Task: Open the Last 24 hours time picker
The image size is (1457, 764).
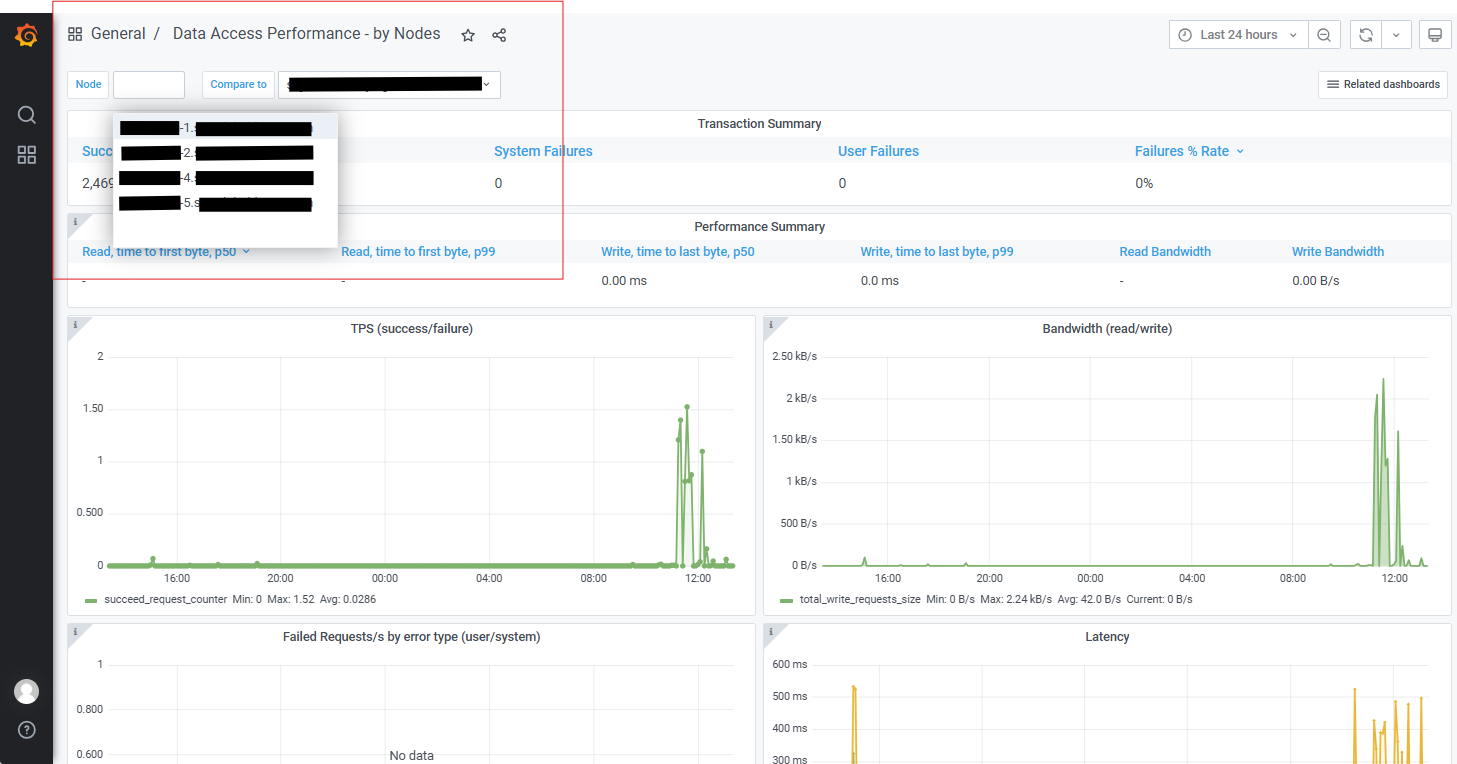Action: 1237,34
